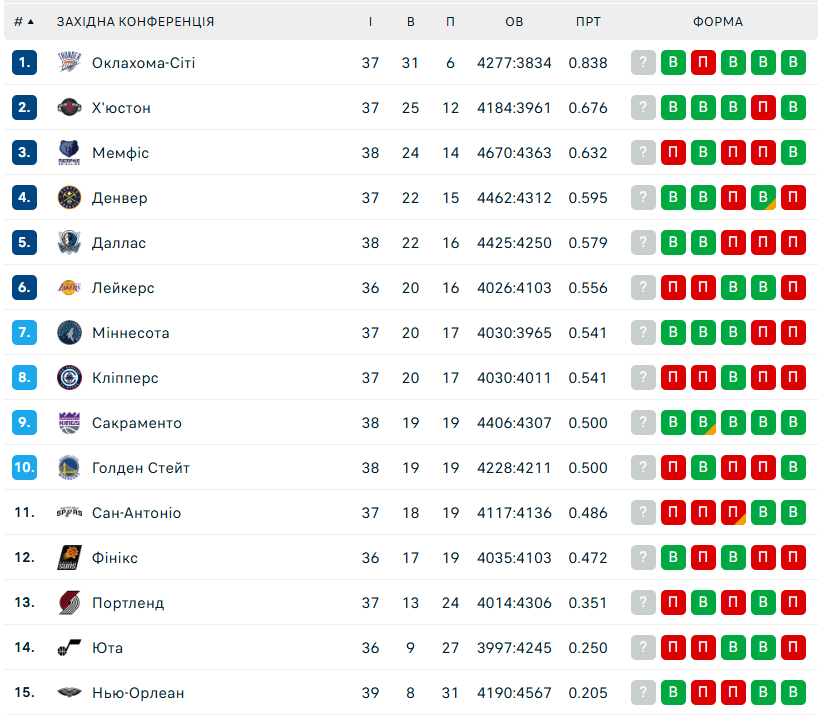Click the San Antonio Spurs logo
Viewport: 833px width, 718px height.
pyautogui.click(x=68, y=513)
